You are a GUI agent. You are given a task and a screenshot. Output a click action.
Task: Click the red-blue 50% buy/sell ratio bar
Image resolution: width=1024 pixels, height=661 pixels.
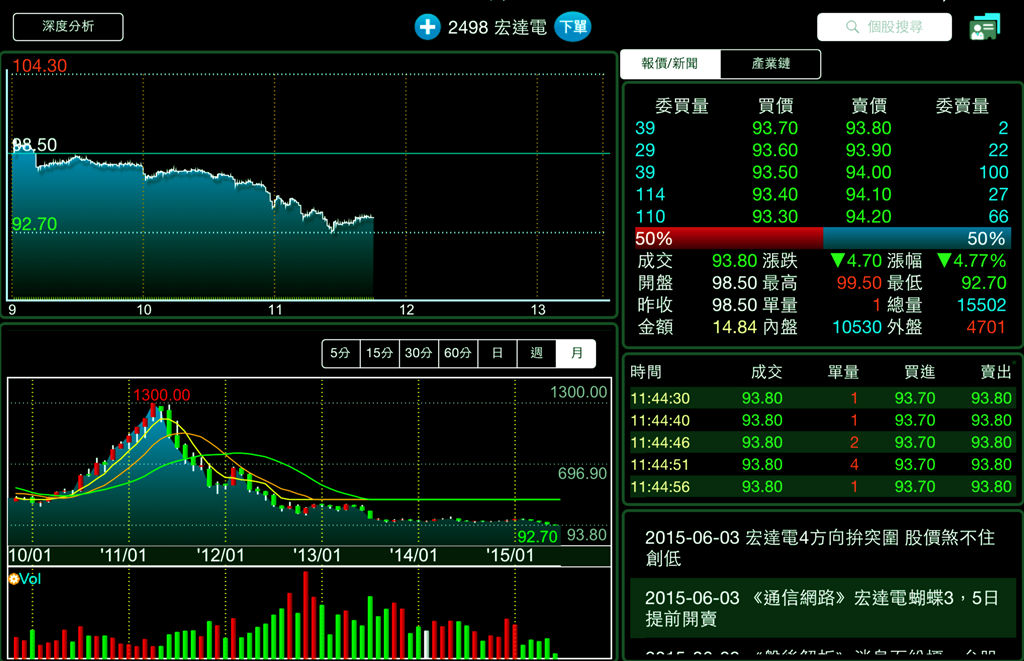822,239
